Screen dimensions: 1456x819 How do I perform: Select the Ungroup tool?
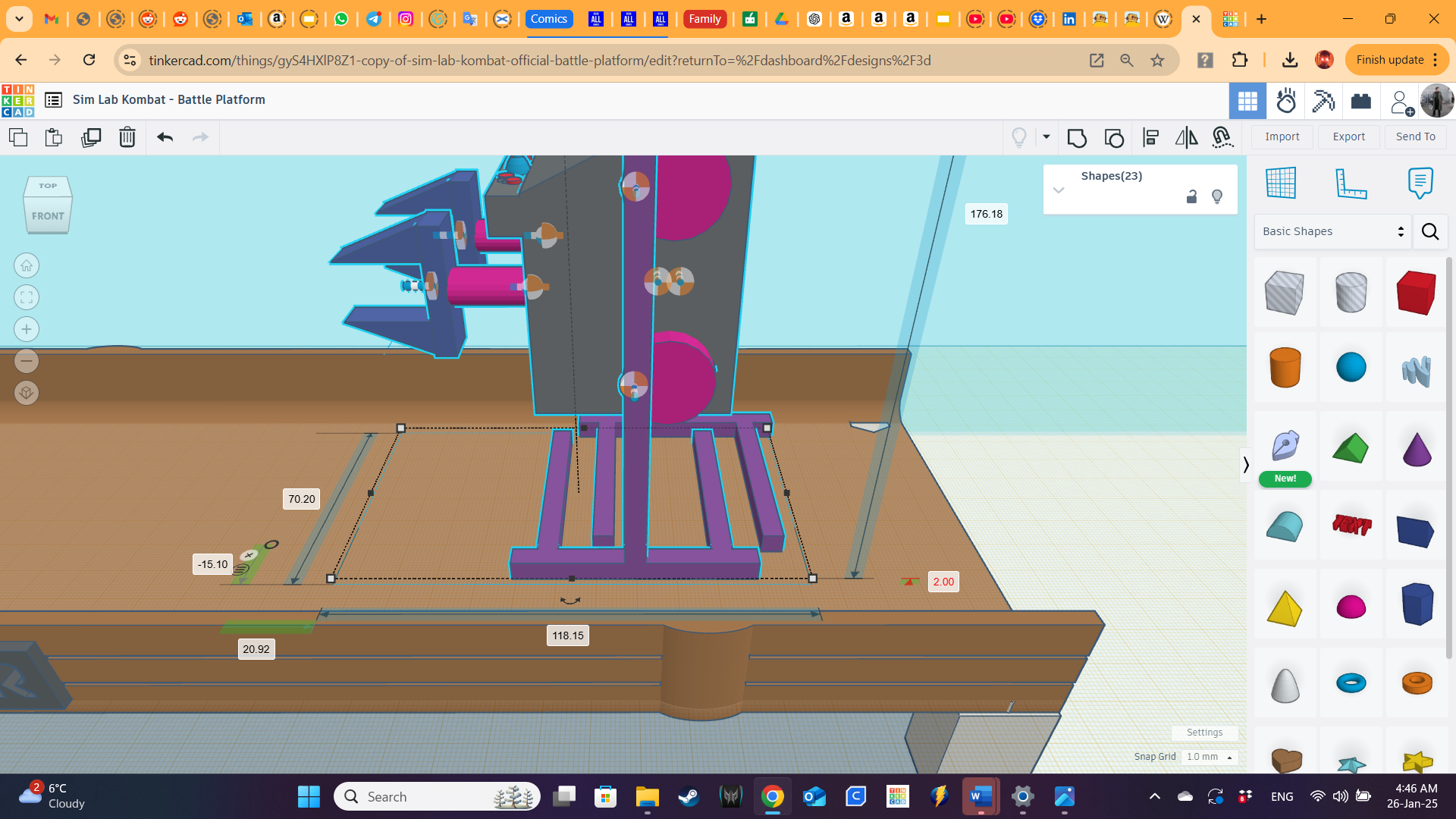1114,138
